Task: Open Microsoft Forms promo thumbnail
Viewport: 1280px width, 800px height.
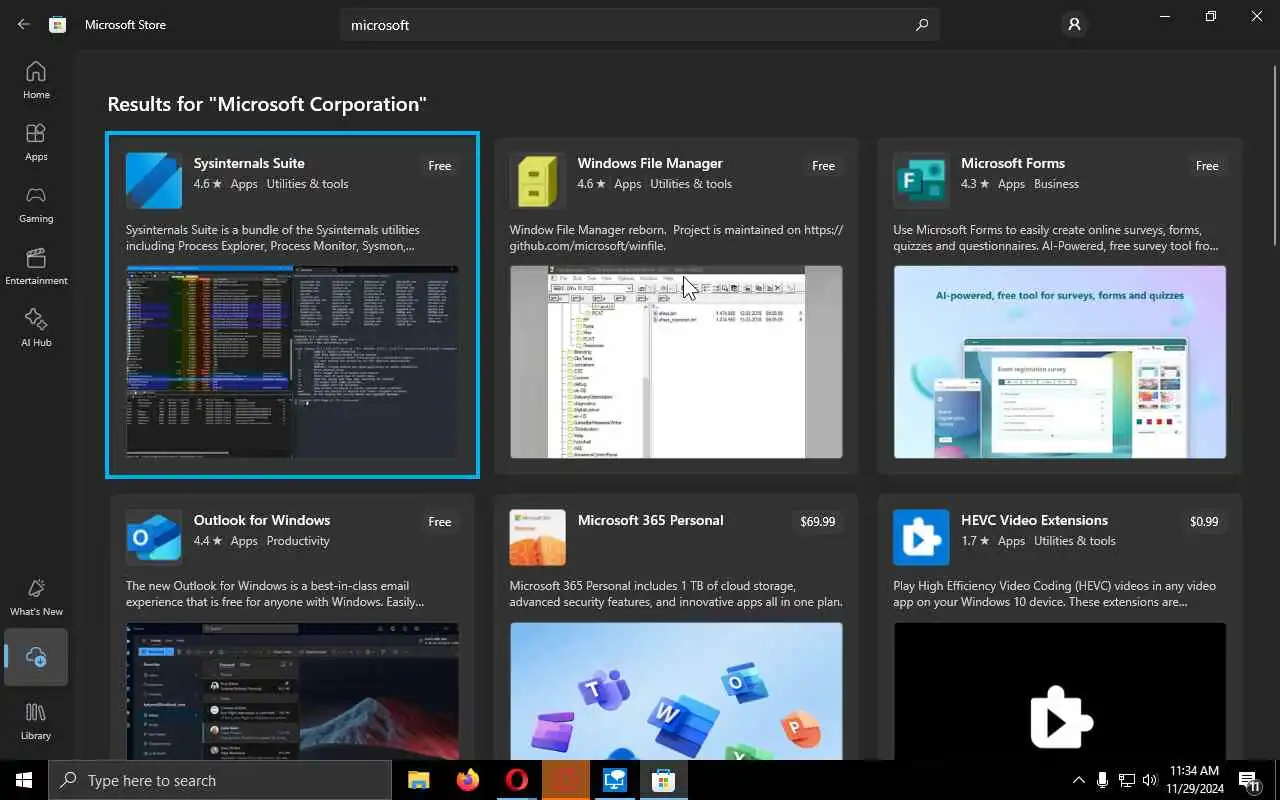Action: tap(1060, 362)
